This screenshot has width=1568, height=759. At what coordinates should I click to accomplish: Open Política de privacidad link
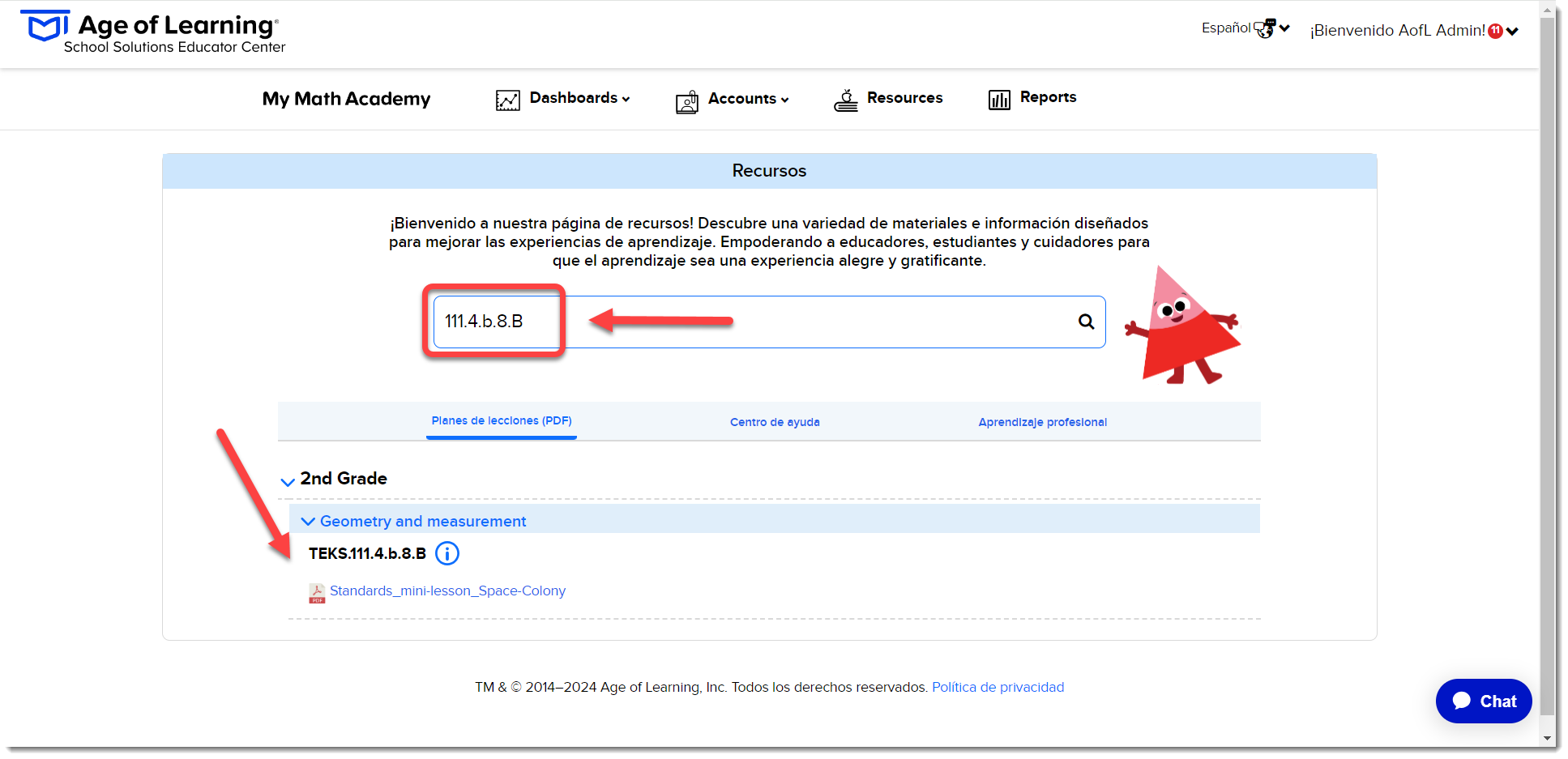[x=998, y=687]
